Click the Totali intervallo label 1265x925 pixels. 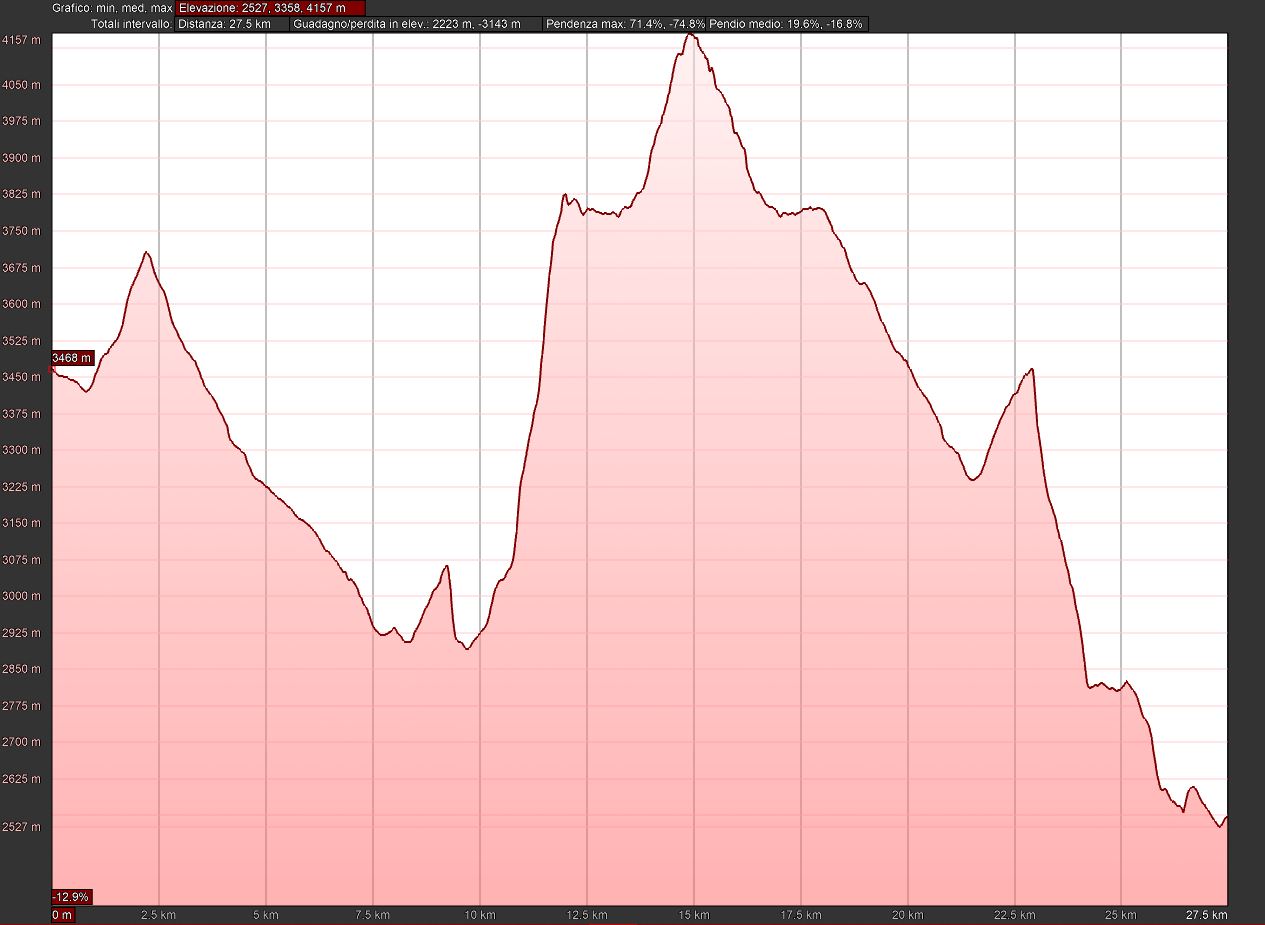[x=131, y=24]
